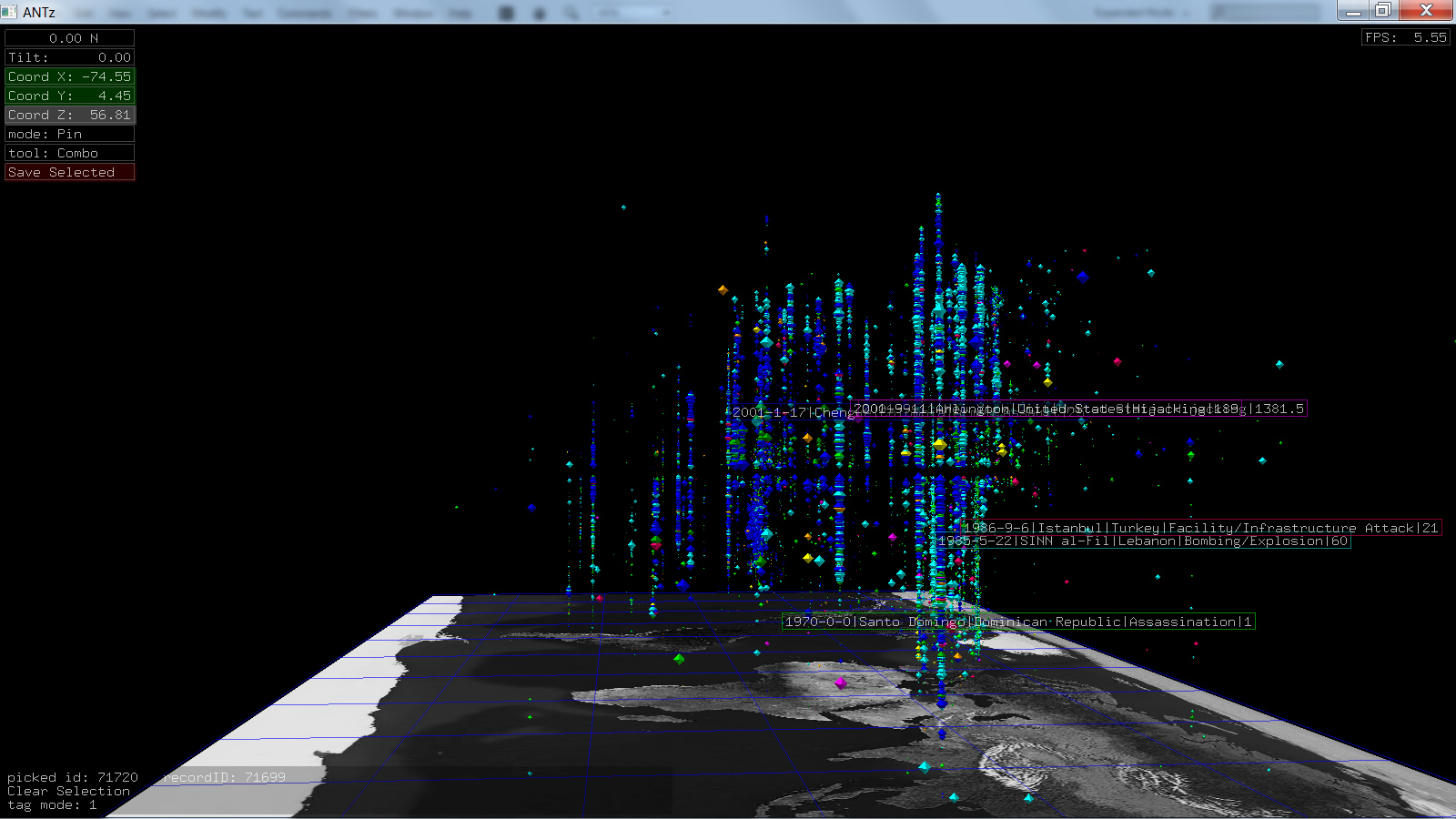Toggle the tag mode: 1 indicator
This screenshot has width=1456, height=819.
[52, 804]
